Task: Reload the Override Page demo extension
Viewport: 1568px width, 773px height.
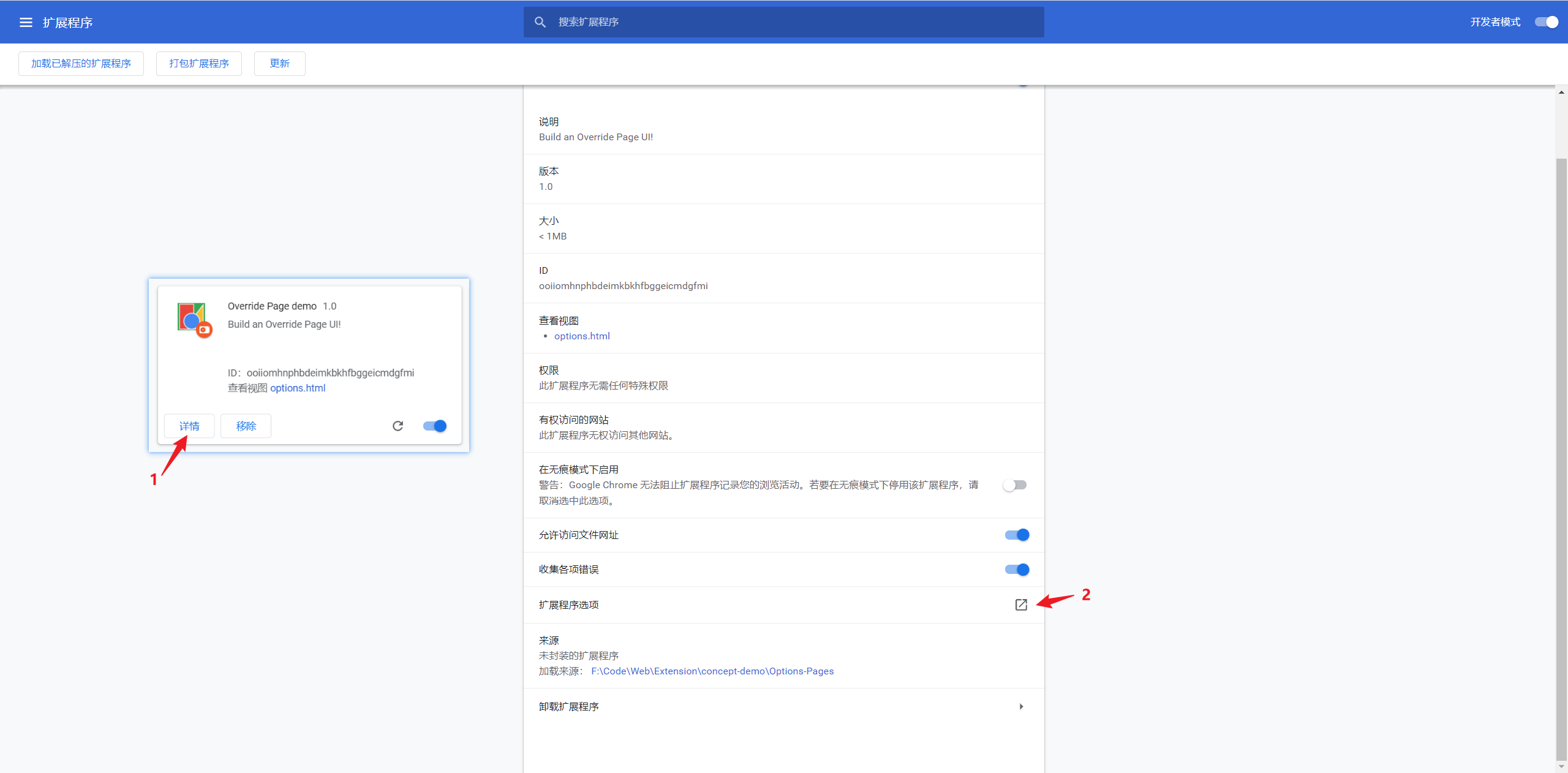Action: click(398, 426)
